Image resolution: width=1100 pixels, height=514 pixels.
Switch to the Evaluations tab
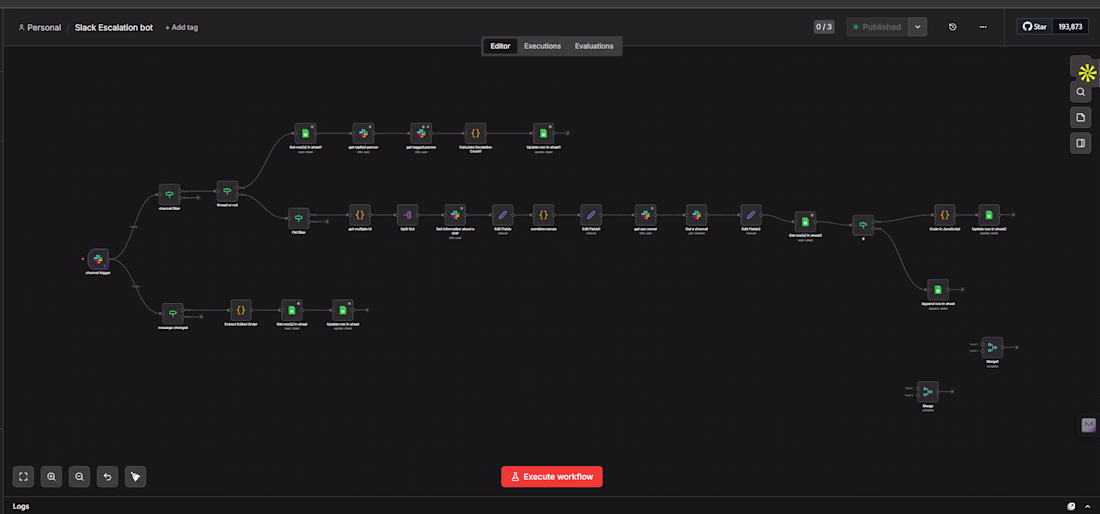tap(594, 46)
